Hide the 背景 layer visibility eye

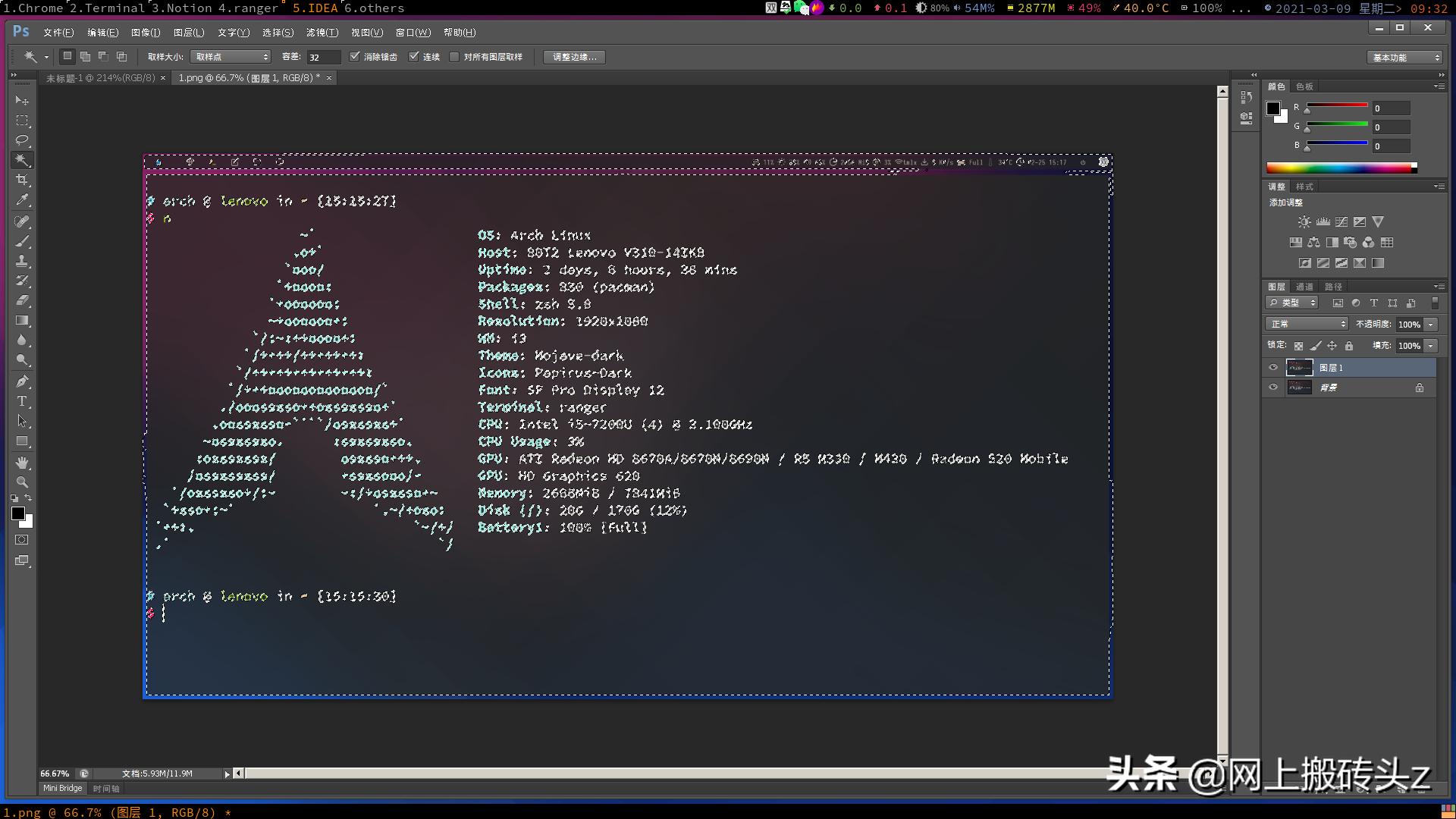click(1273, 388)
